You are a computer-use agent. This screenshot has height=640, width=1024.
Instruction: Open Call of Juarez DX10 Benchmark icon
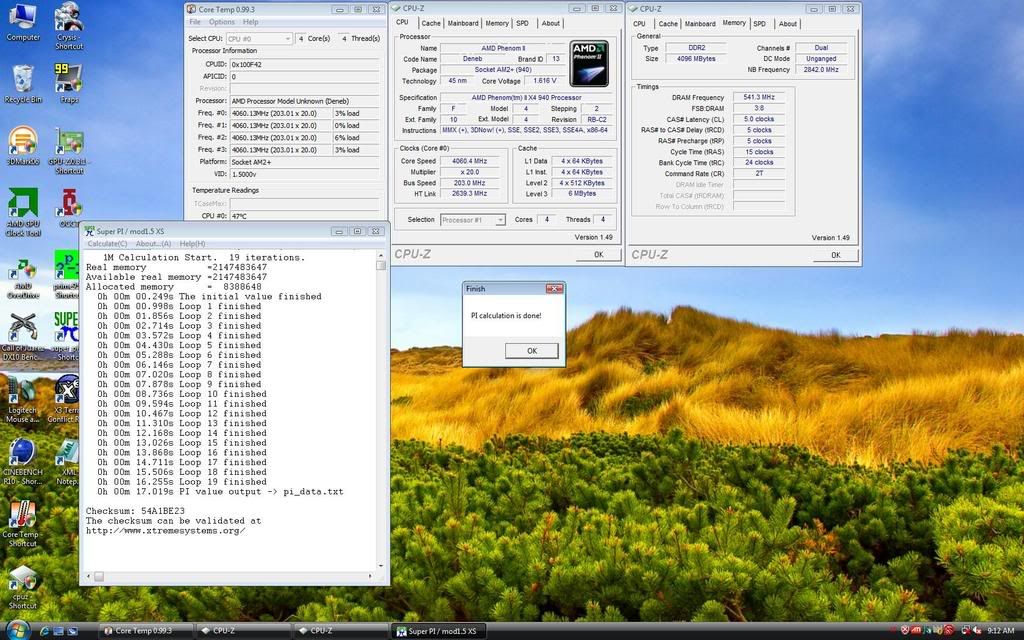23,336
